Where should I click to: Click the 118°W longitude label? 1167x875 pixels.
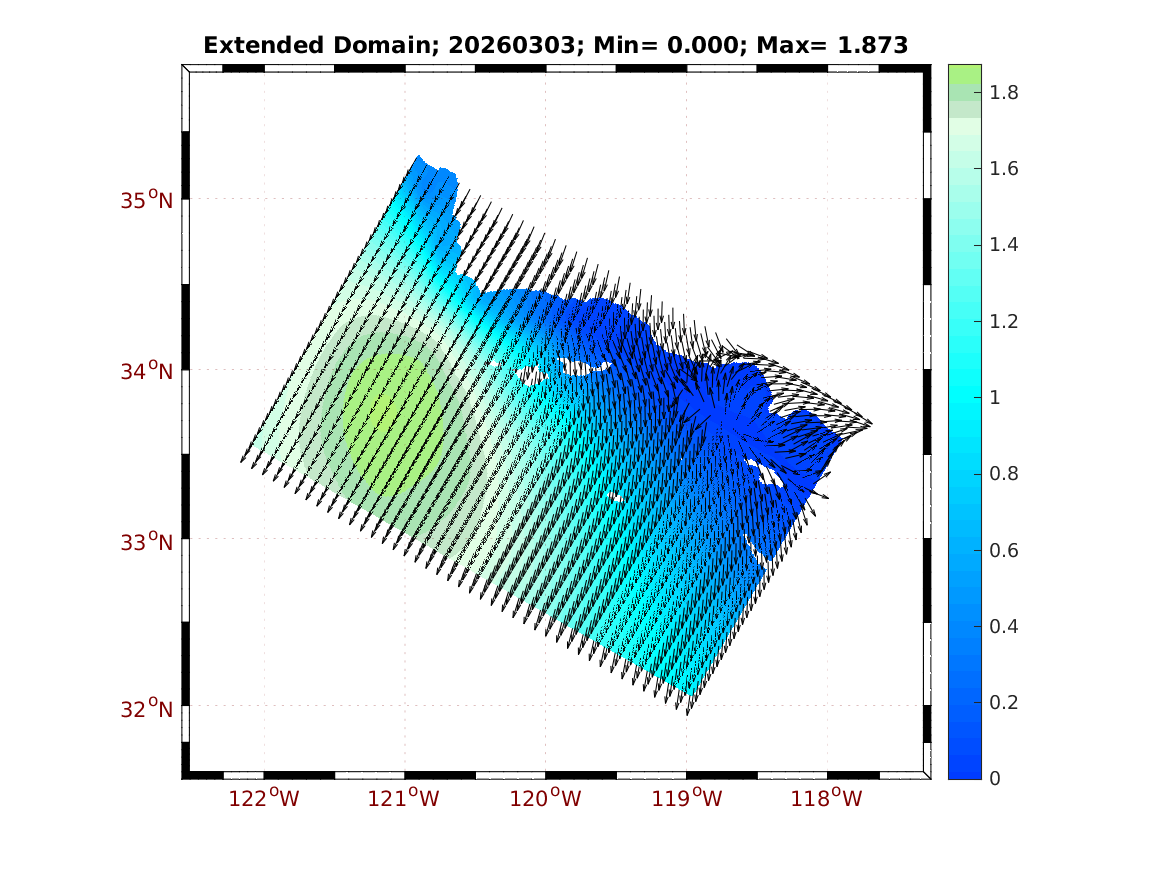(x=828, y=798)
